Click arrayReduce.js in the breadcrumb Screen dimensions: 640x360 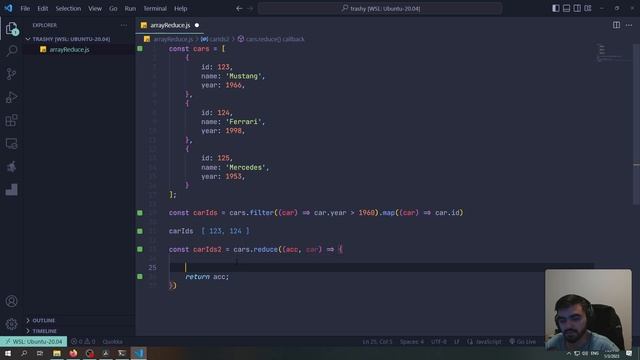173,39
